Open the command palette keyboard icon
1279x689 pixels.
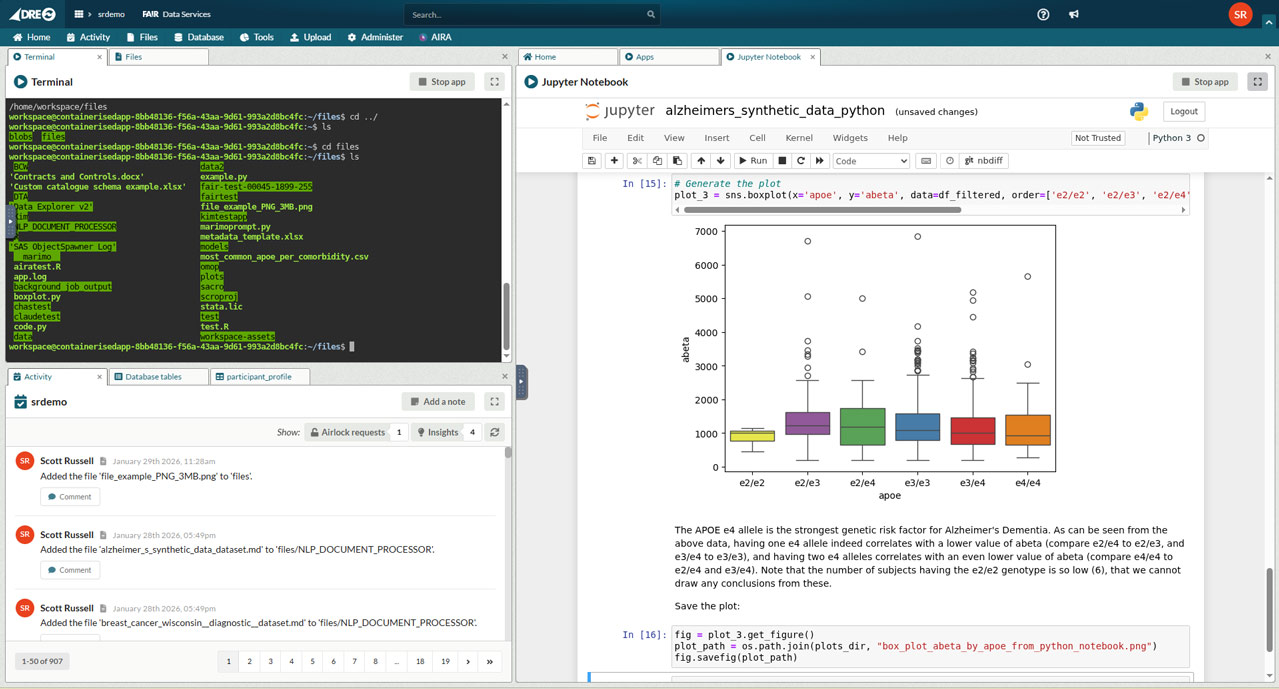pos(926,161)
